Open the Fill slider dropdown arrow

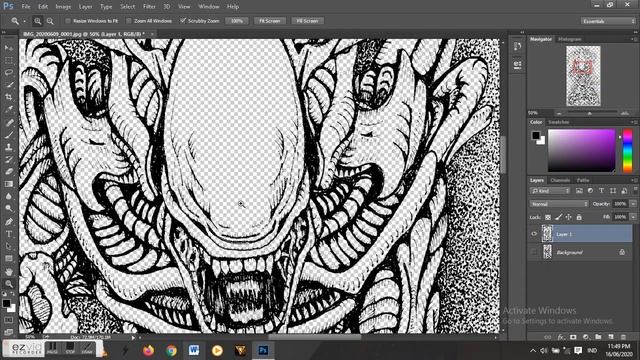[x=633, y=217]
